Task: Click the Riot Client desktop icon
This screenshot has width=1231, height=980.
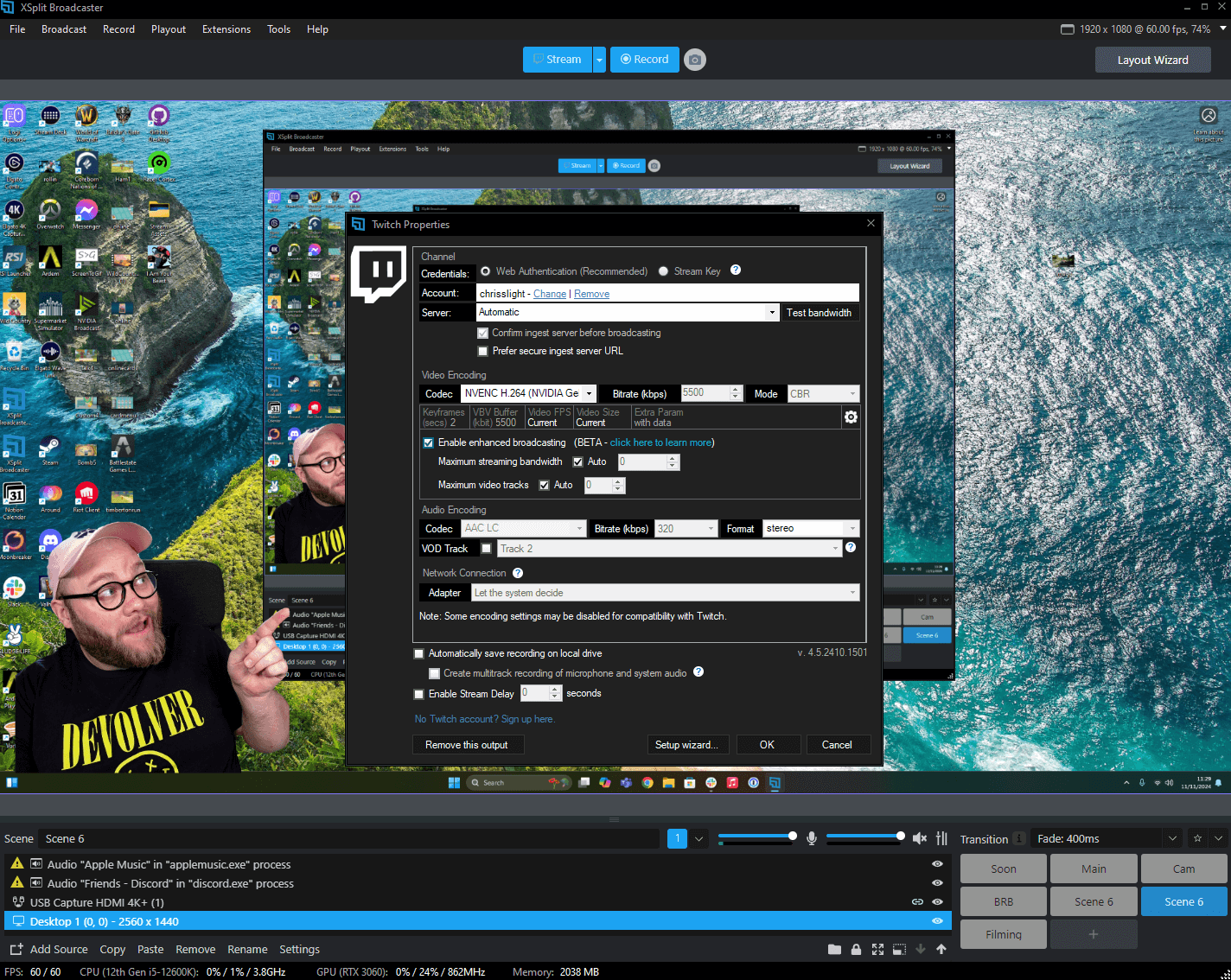Action: point(86,497)
